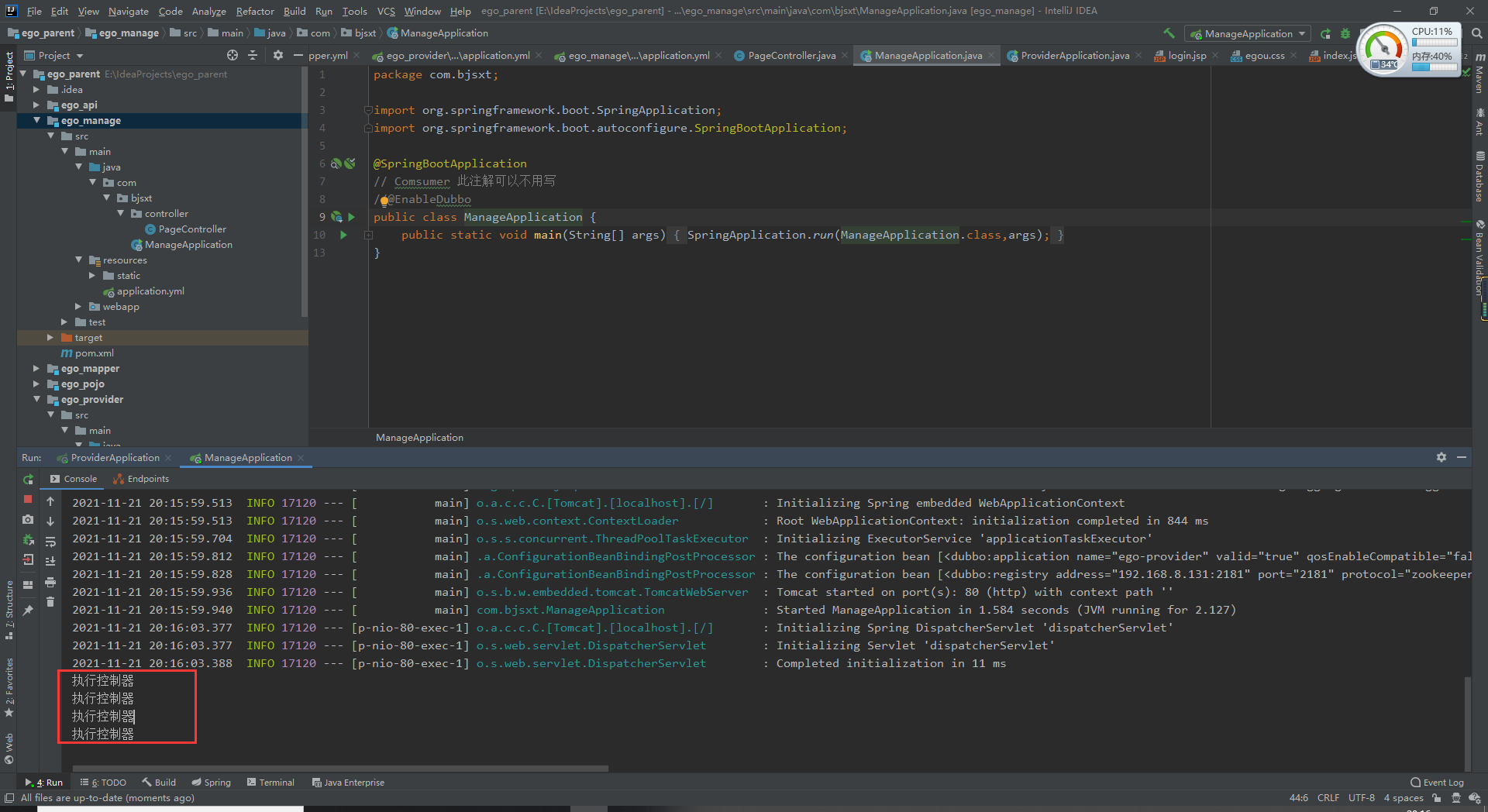The image size is (1488, 812).
Task: Open the Event Log
Action: point(1437,783)
